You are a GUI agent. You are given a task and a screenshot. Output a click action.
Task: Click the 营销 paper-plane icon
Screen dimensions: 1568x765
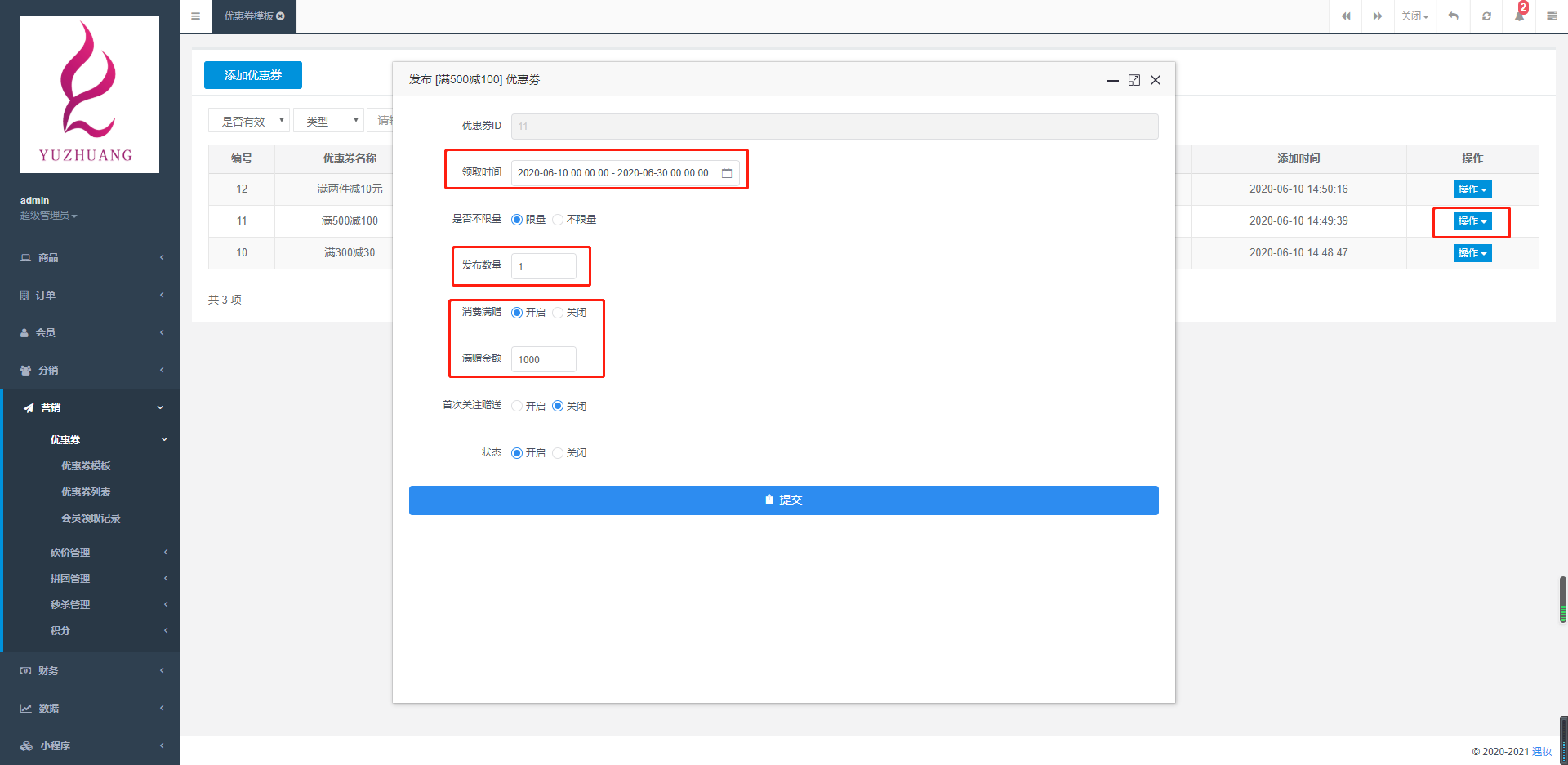29,408
